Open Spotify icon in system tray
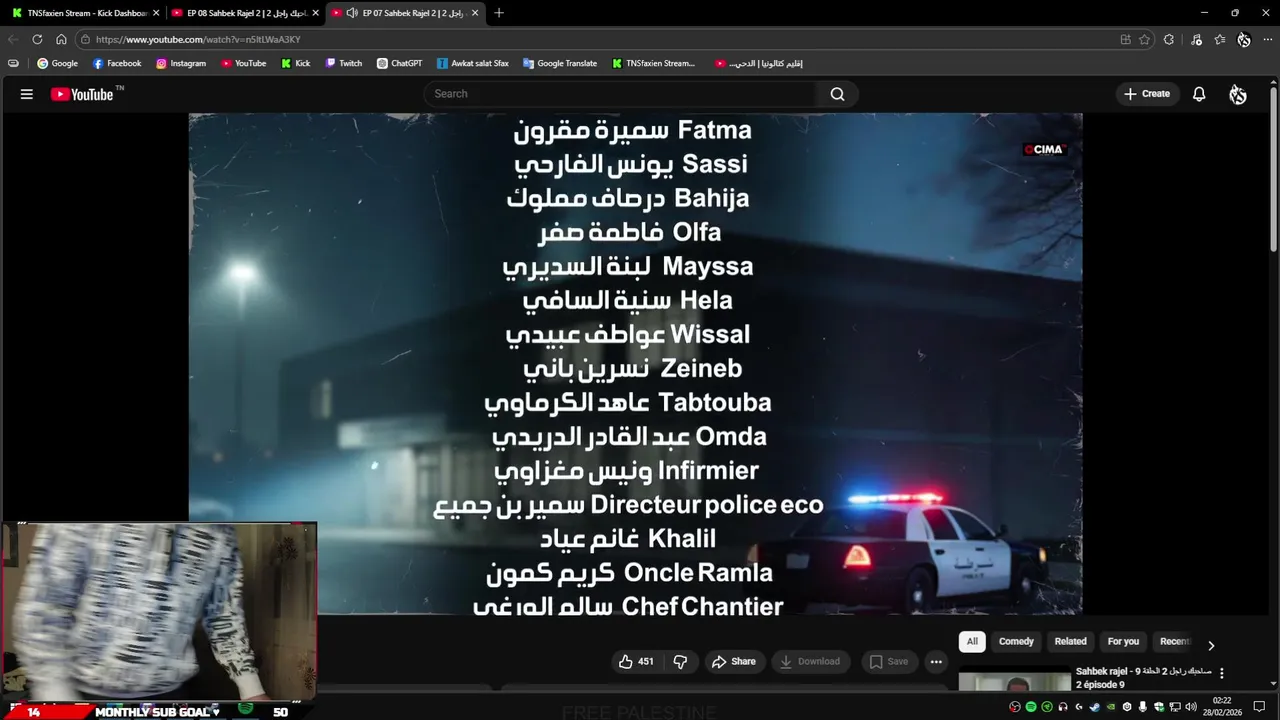 (1031, 707)
